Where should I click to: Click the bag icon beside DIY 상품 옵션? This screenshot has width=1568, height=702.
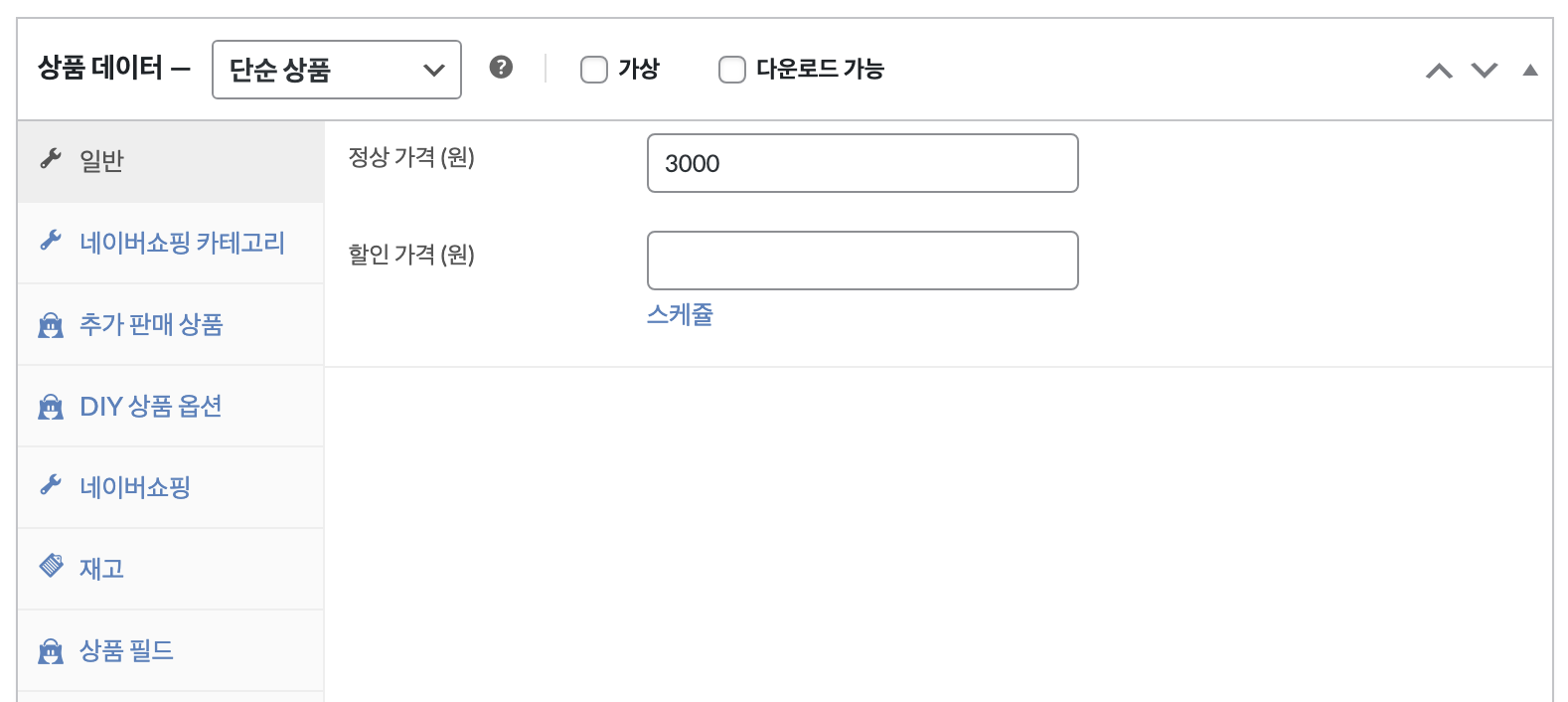tap(51, 407)
